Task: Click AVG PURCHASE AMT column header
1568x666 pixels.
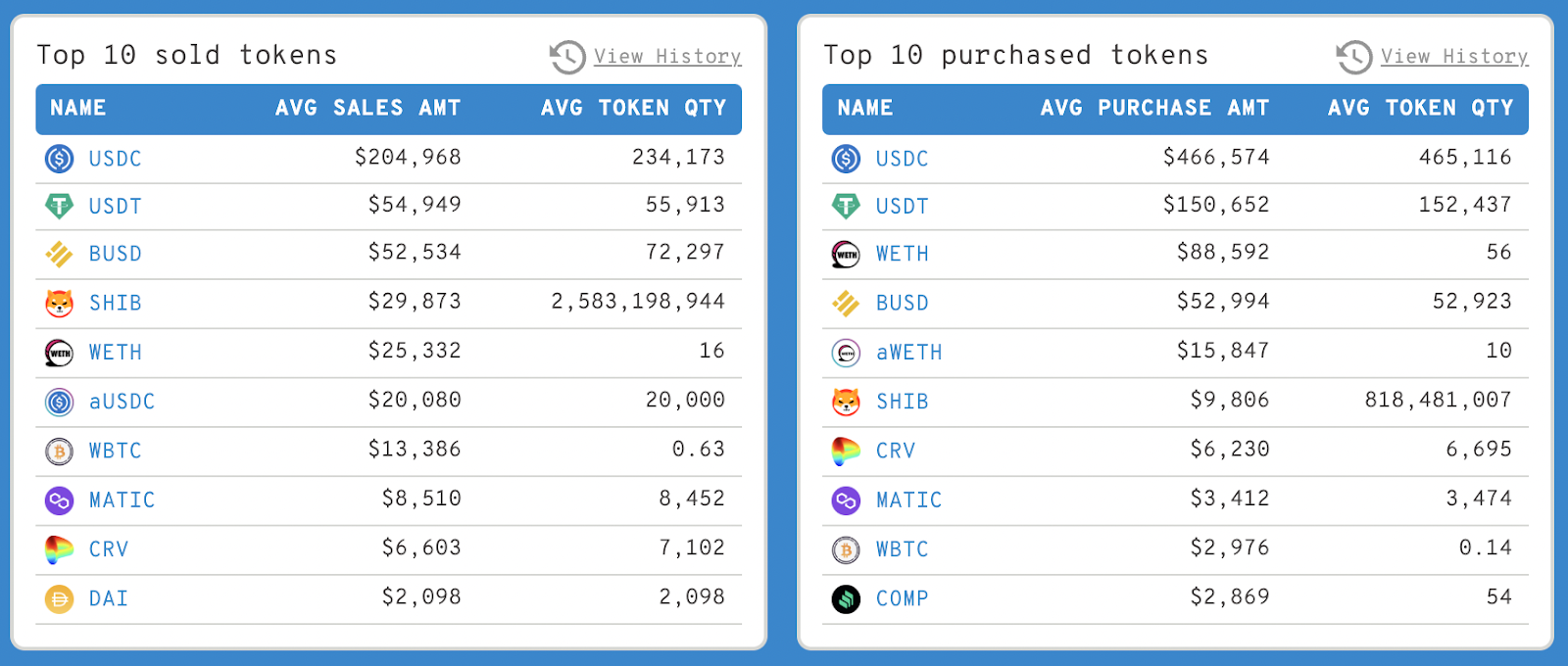Action: [1155, 108]
